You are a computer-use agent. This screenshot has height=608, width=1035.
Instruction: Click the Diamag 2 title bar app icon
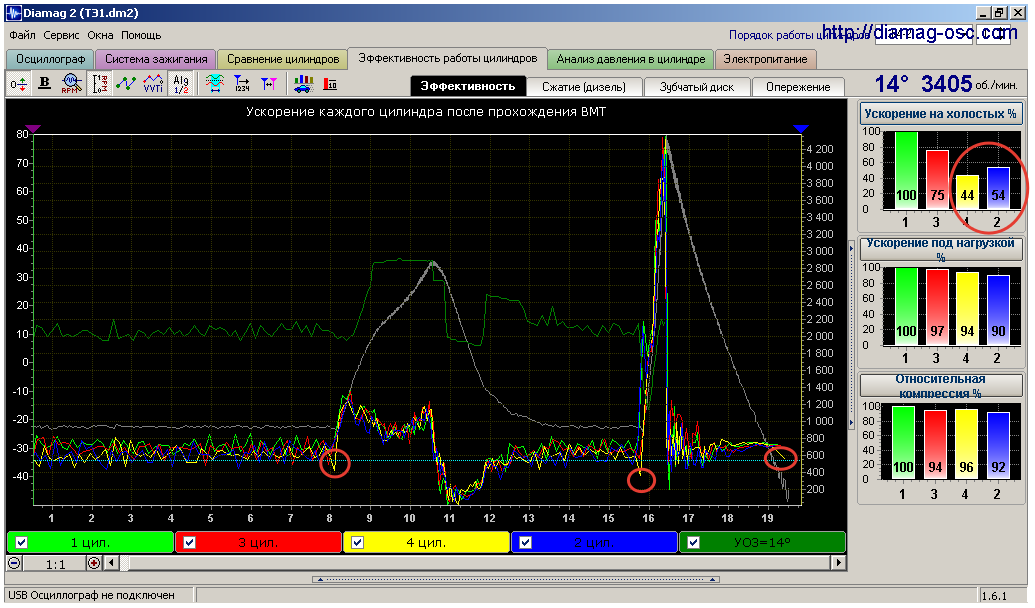[13, 12]
